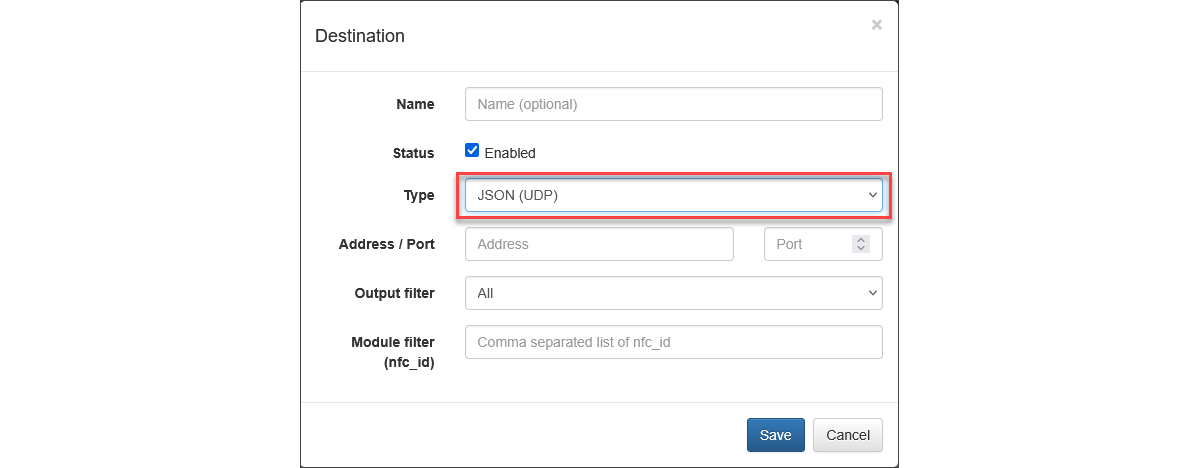Click the Module filter (nfc_id) label
The height and width of the screenshot is (468, 1200).
point(392,352)
